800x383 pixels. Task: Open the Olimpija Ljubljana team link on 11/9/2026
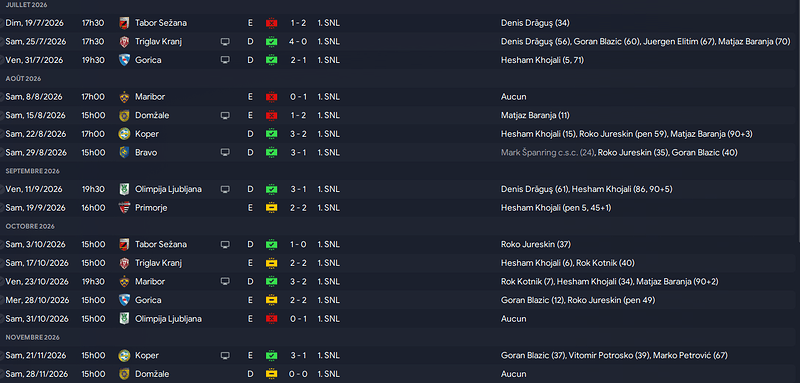point(168,189)
